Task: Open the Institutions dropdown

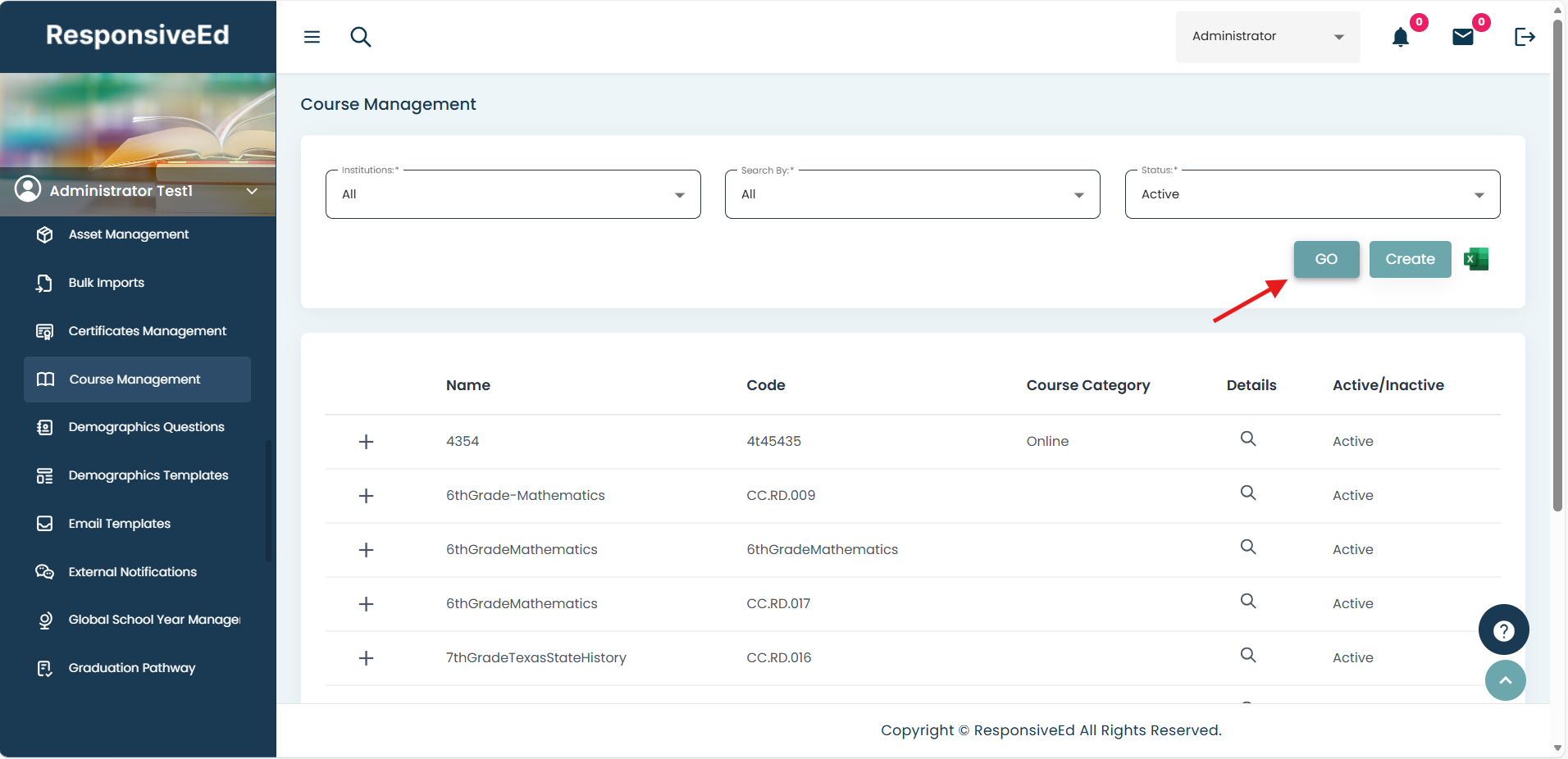Action: (x=513, y=194)
